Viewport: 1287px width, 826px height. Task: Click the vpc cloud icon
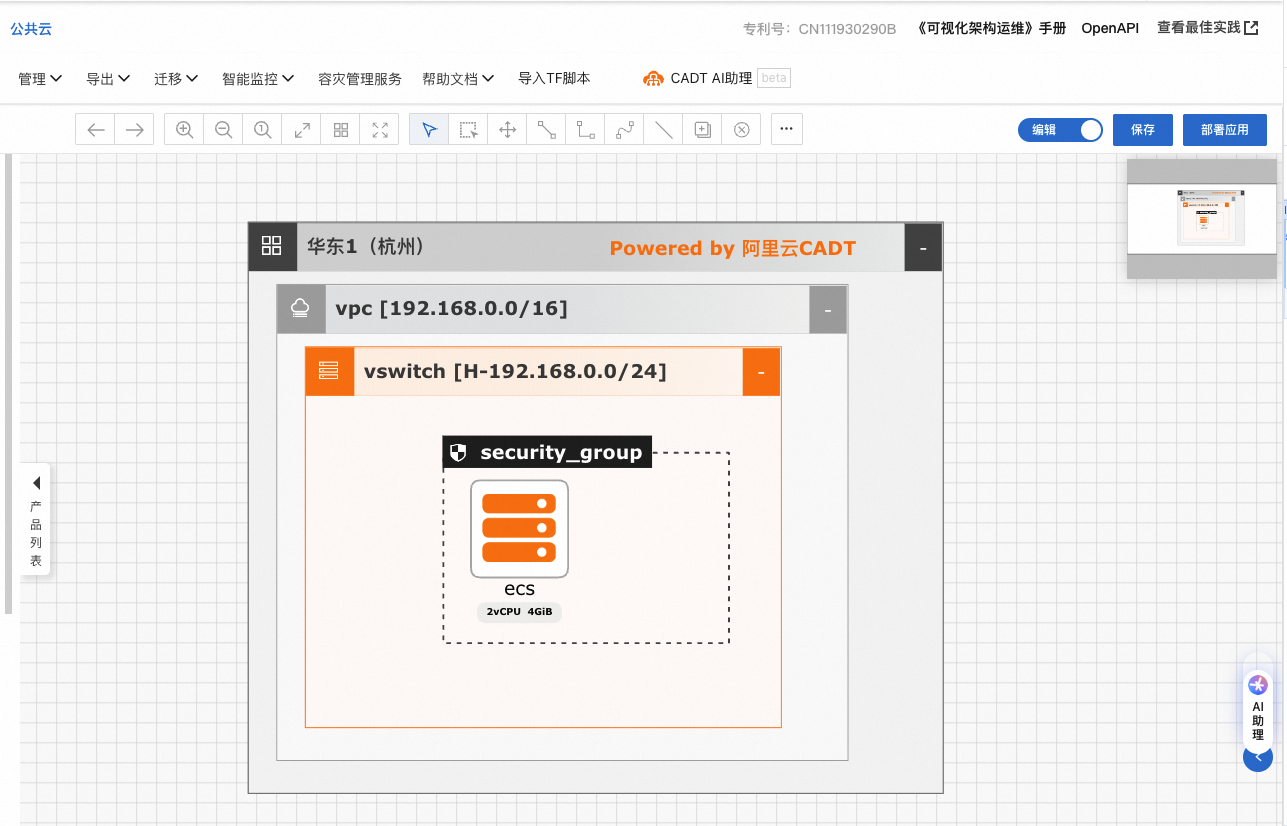pos(301,309)
